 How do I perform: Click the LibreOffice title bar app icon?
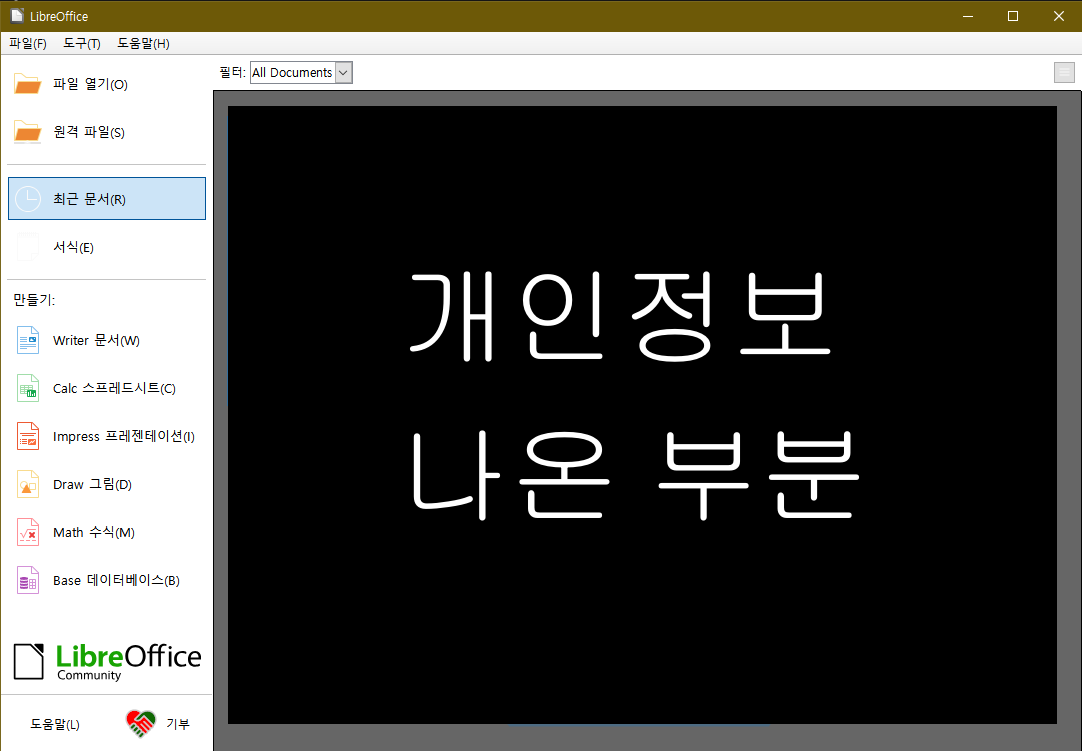point(17,15)
